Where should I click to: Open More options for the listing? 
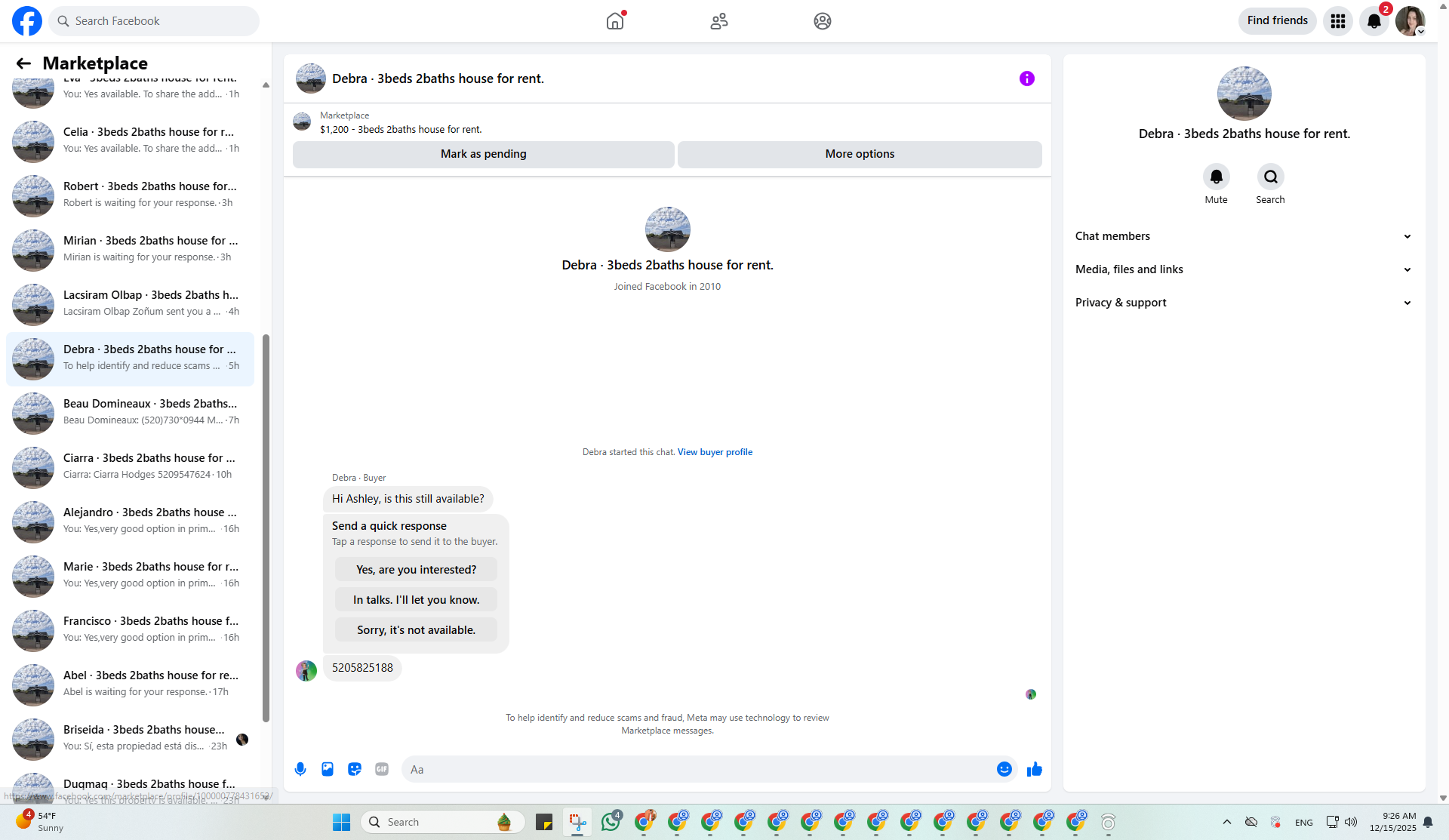pos(860,154)
